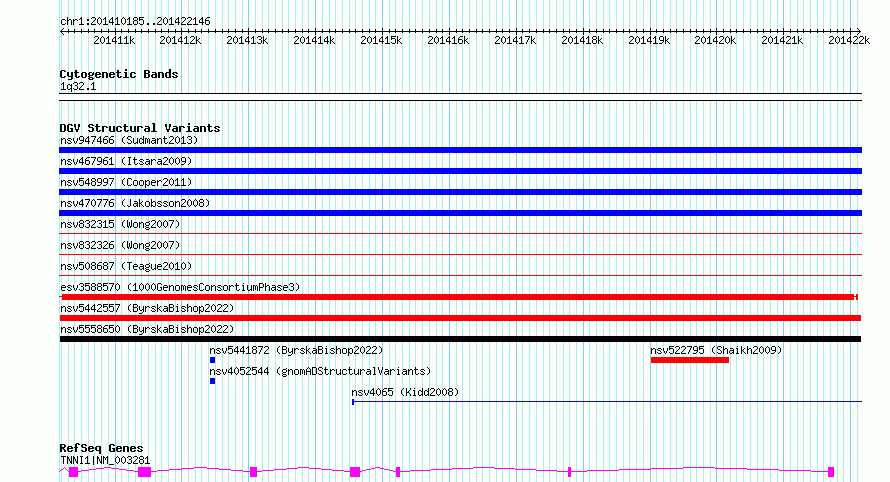Click the Cytogenetic Bands track title
This screenshot has height=482, width=890.
[119, 74]
